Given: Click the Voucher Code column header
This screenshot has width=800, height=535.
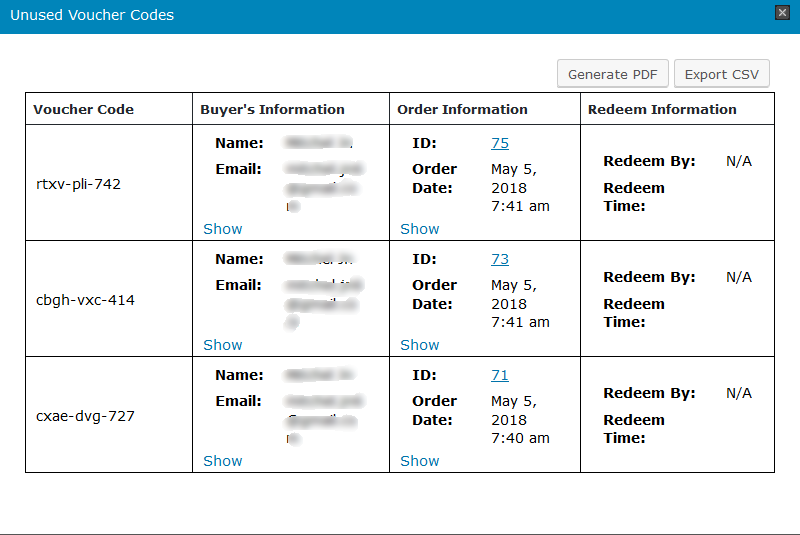Looking at the screenshot, I should [x=83, y=110].
